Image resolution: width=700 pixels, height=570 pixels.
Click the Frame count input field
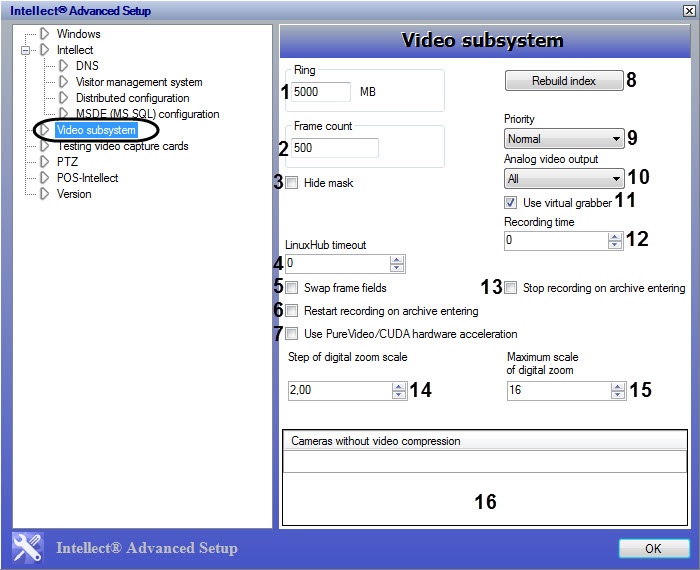click(x=335, y=148)
